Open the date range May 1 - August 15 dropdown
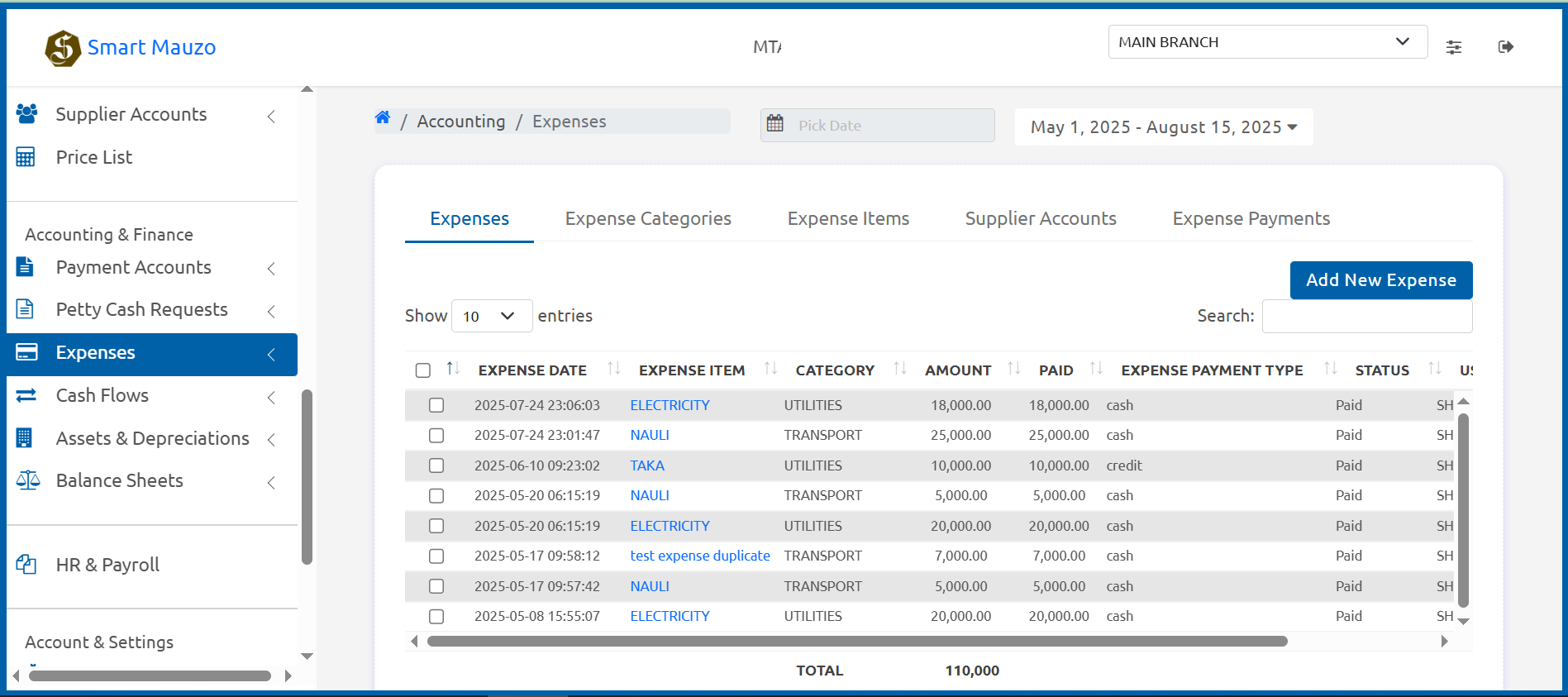The image size is (1568, 697). click(x=1164, y=127)
